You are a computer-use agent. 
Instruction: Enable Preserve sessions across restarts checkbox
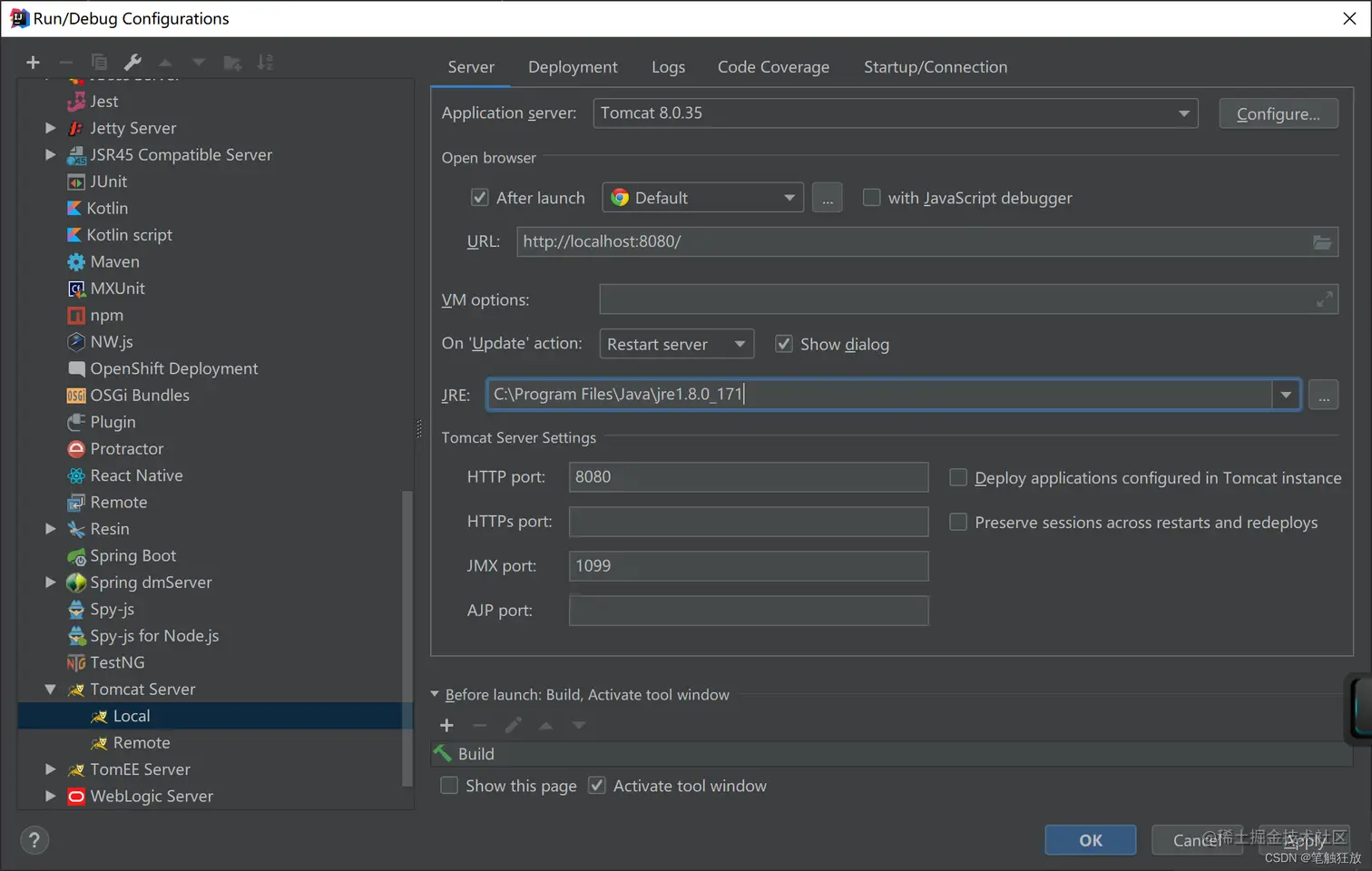(x=957, y=522)
